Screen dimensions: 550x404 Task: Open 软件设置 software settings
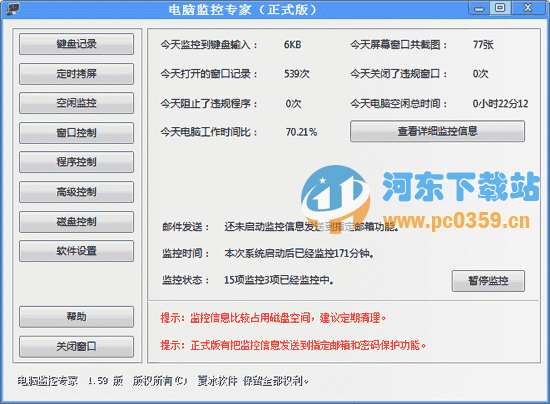point(76,251)
